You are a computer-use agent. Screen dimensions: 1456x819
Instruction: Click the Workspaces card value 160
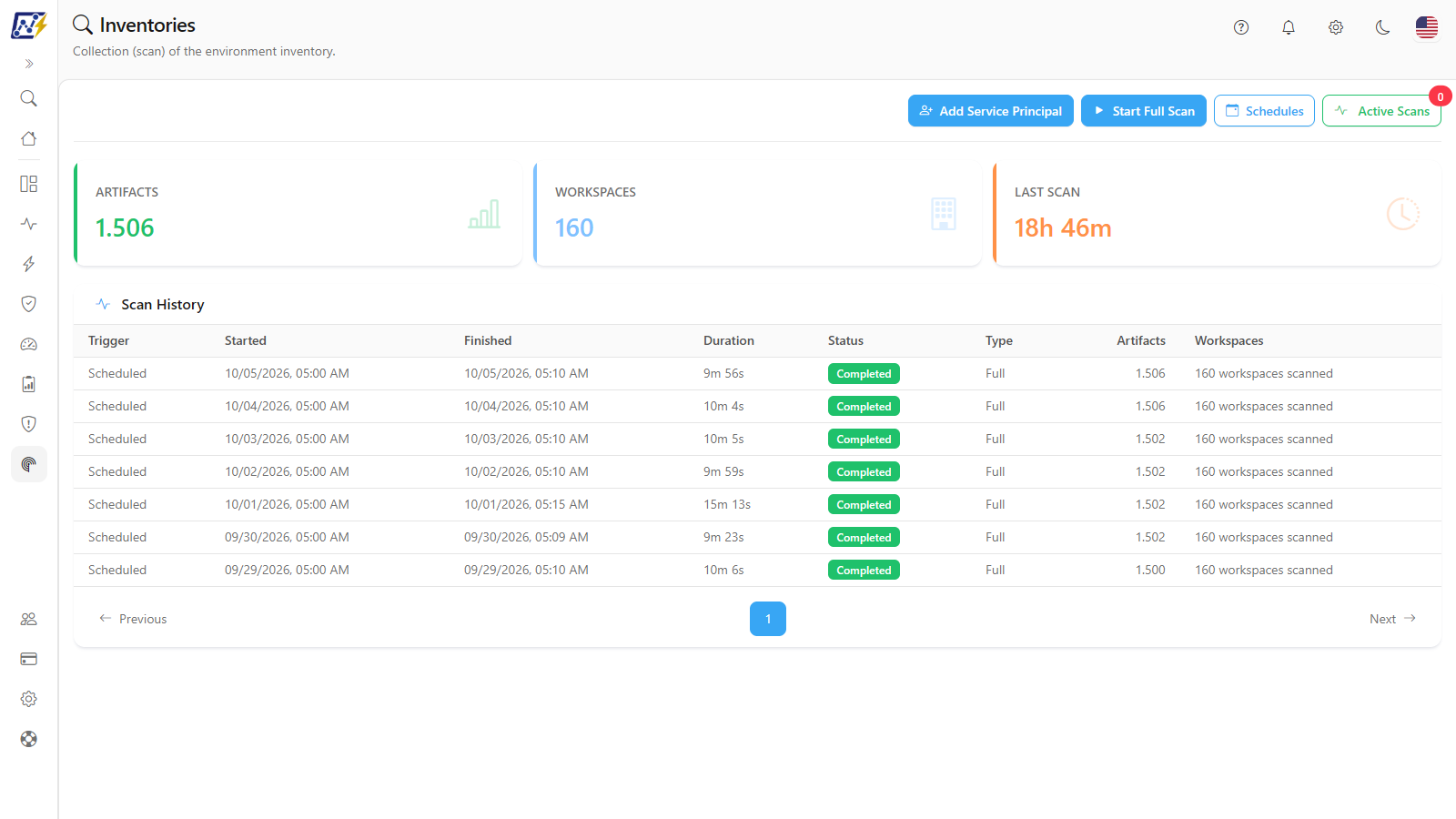click(x=574, y=227)
